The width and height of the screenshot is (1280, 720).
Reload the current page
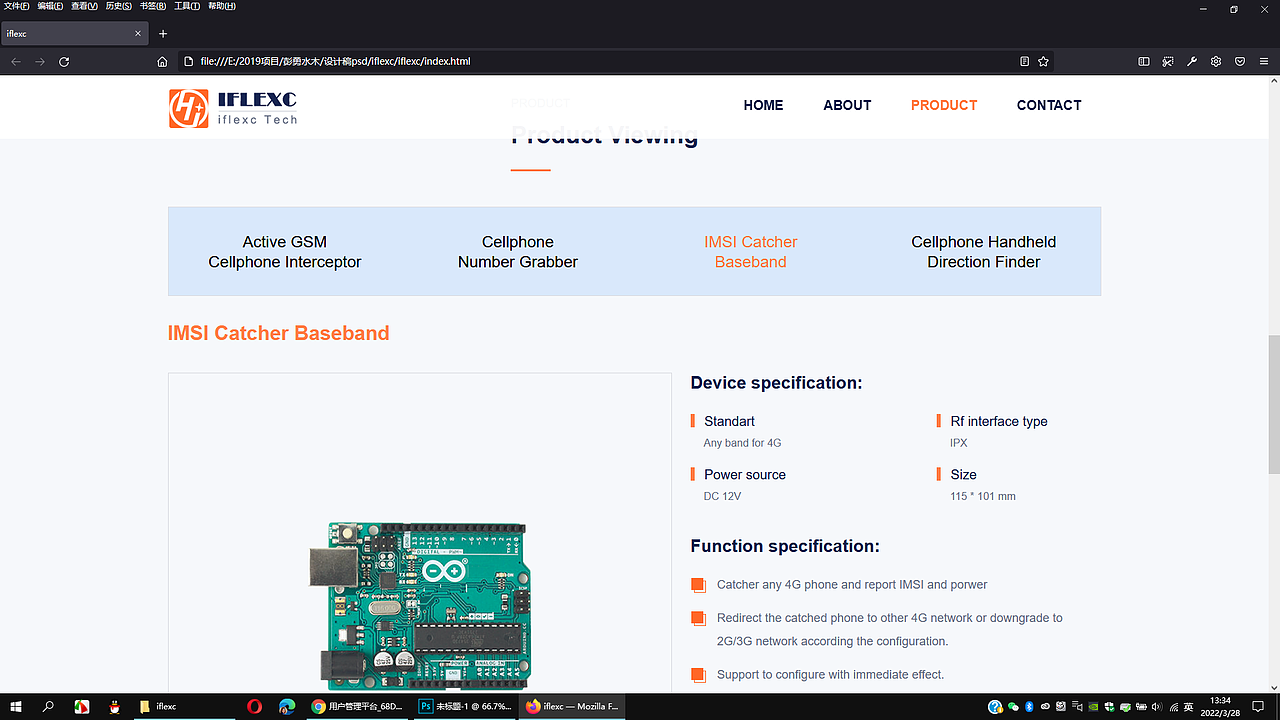tap(64, 61)
